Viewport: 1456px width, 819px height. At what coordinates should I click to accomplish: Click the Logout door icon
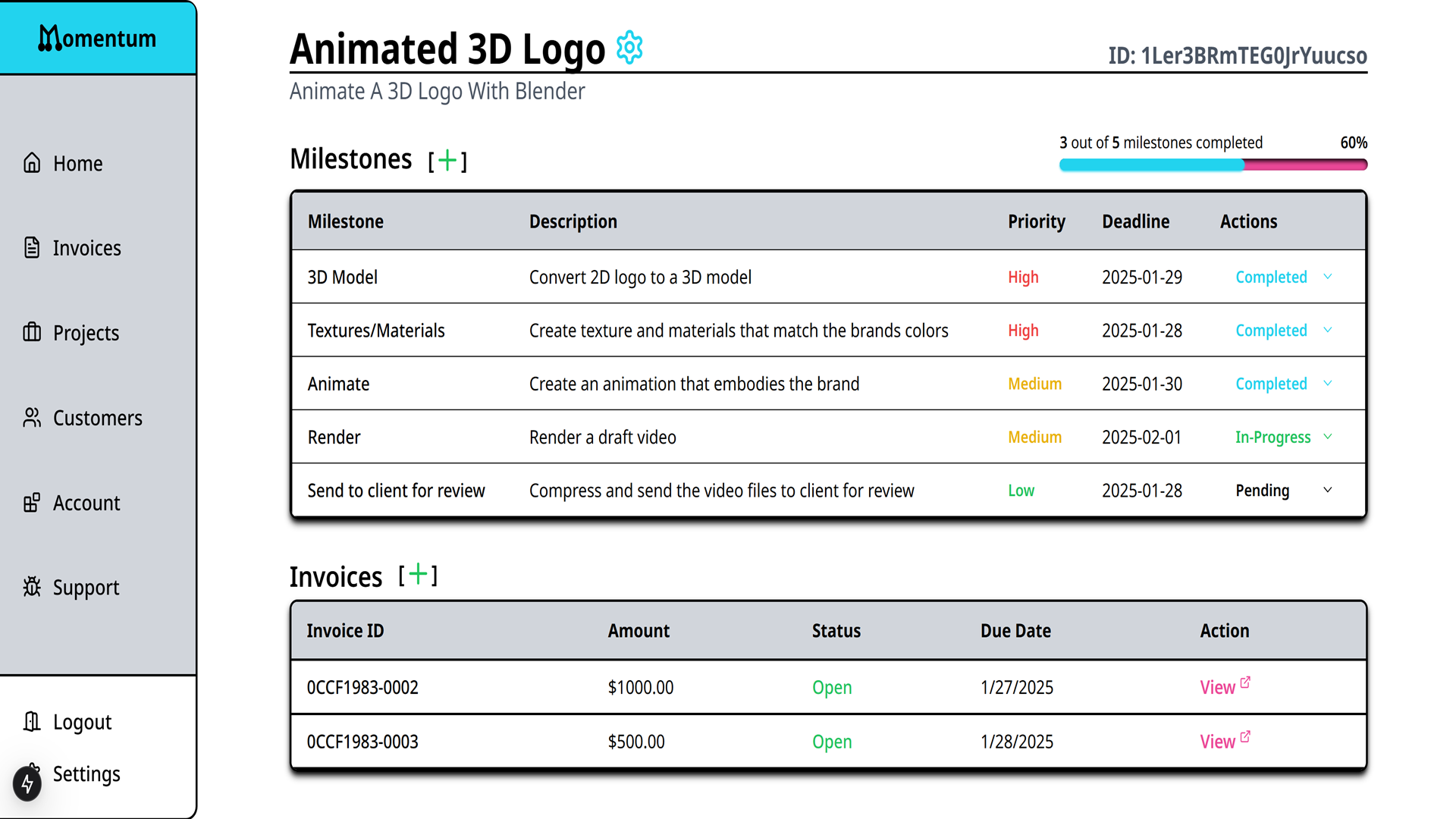pos(32,721)
